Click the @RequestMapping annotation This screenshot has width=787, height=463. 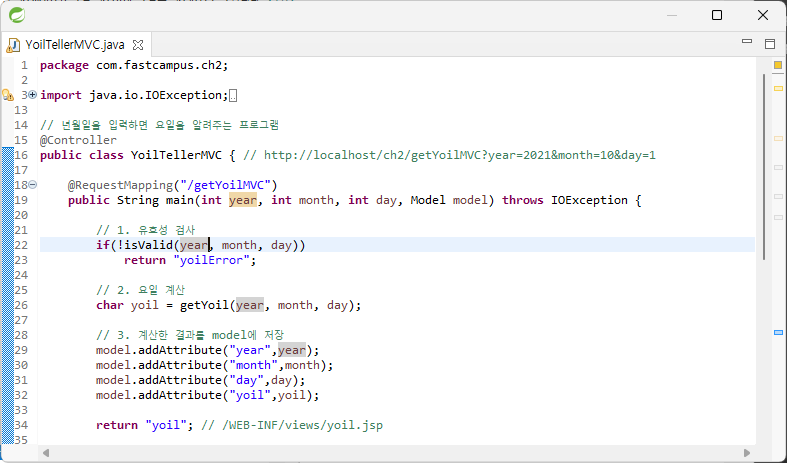click(120, 185)
